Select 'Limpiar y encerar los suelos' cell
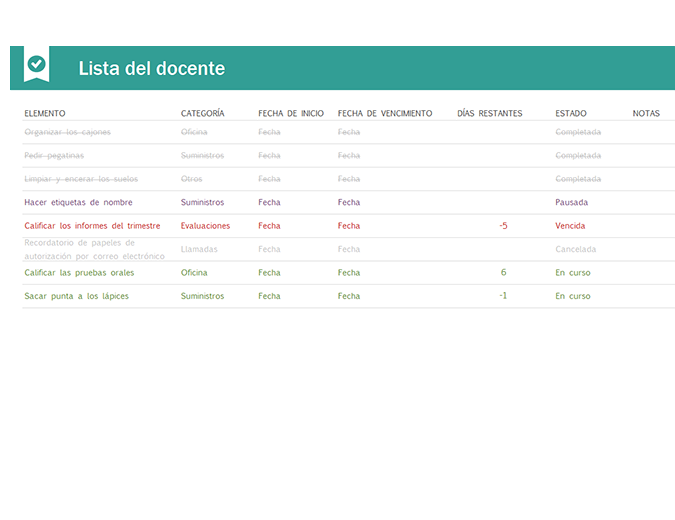Screen dimensions: 675x520 81,179
